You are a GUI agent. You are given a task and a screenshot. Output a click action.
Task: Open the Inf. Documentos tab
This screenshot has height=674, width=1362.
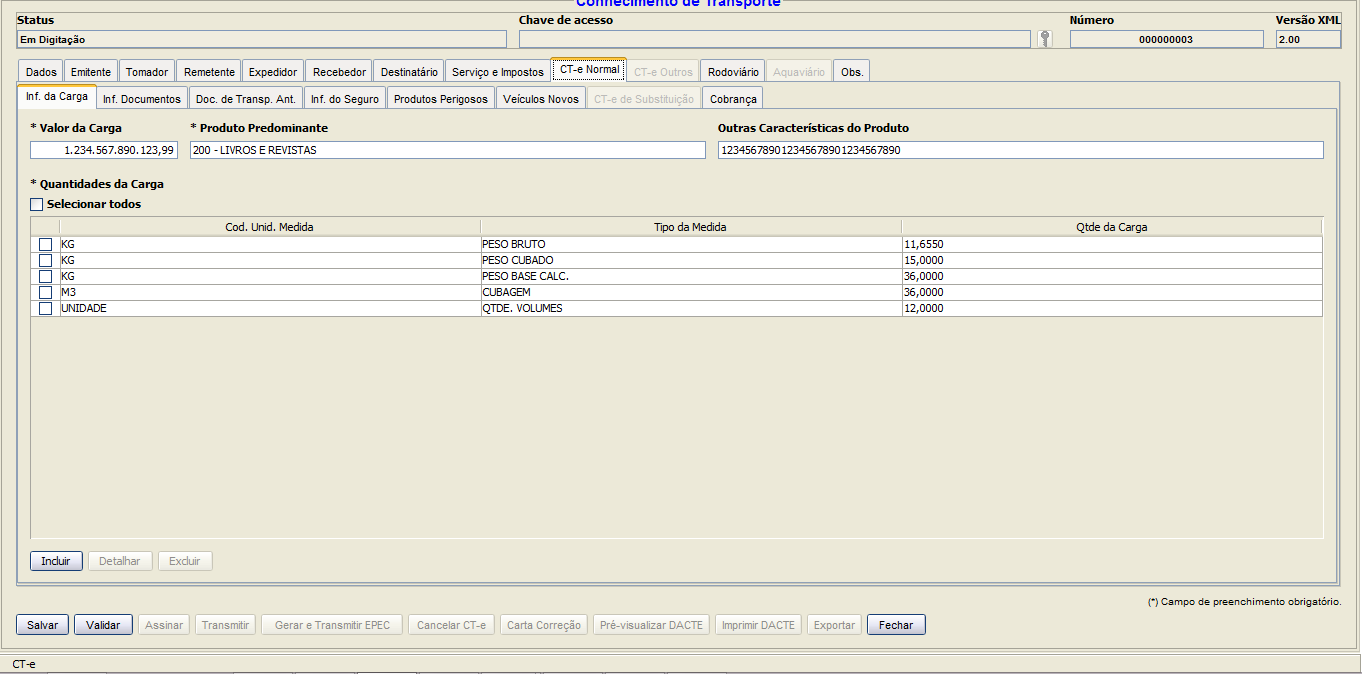tap(142, 99)
